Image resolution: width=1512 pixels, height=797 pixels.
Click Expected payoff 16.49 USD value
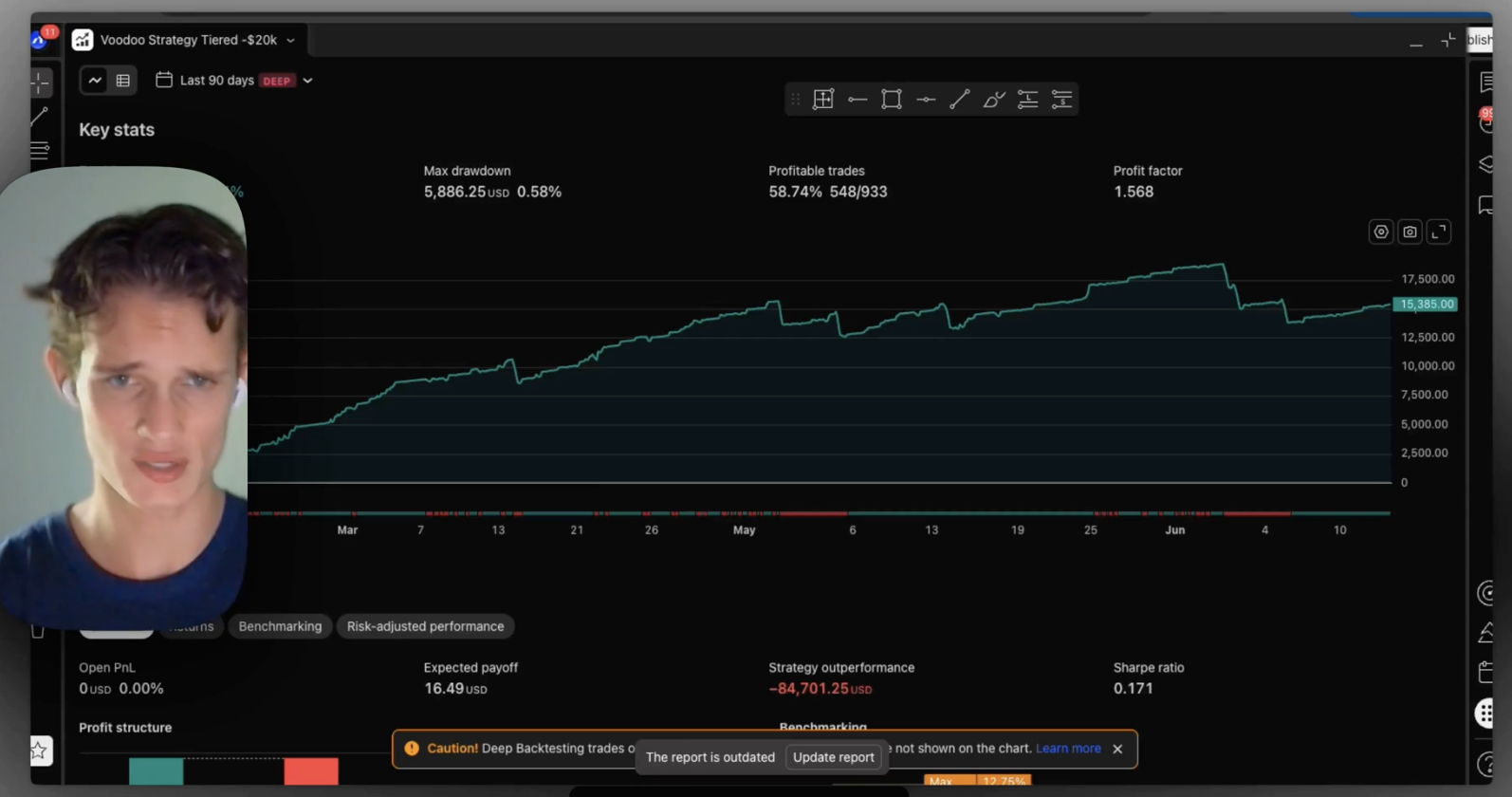tap(455, 688)
